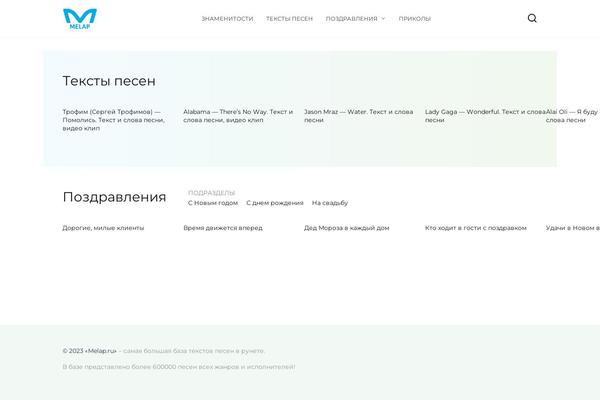The width and height of the screenshot is (600, 400).
Task: Select С Новым годом subsection
Action: click(x=213, y=203)
